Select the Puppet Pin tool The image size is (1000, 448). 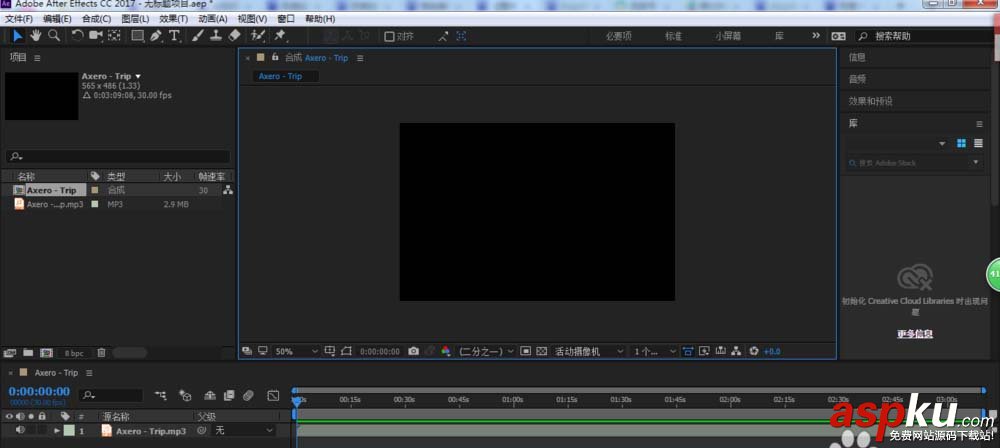click(x=279, y=36)
